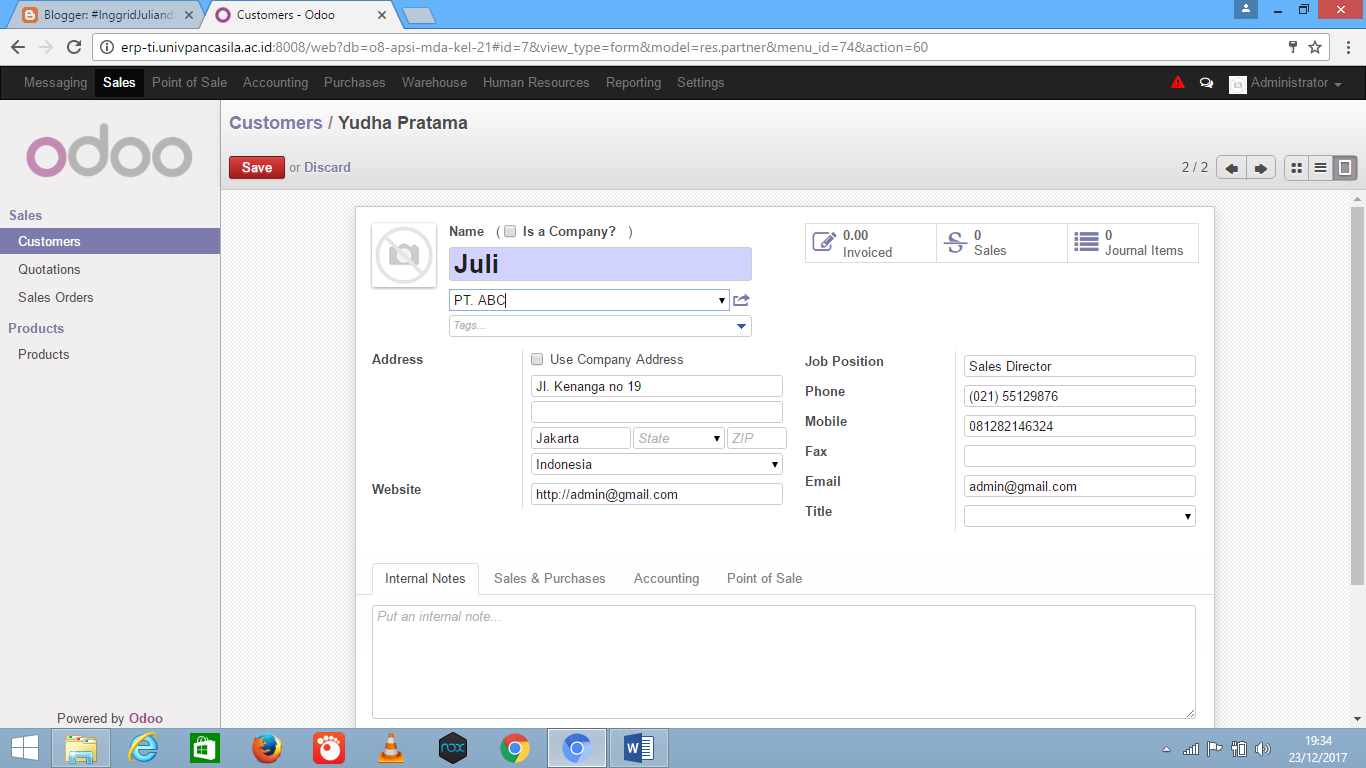Expand the Indonesia country dropdown
This screenshot has width=1366, height=768.
click(x=773, y=464)
